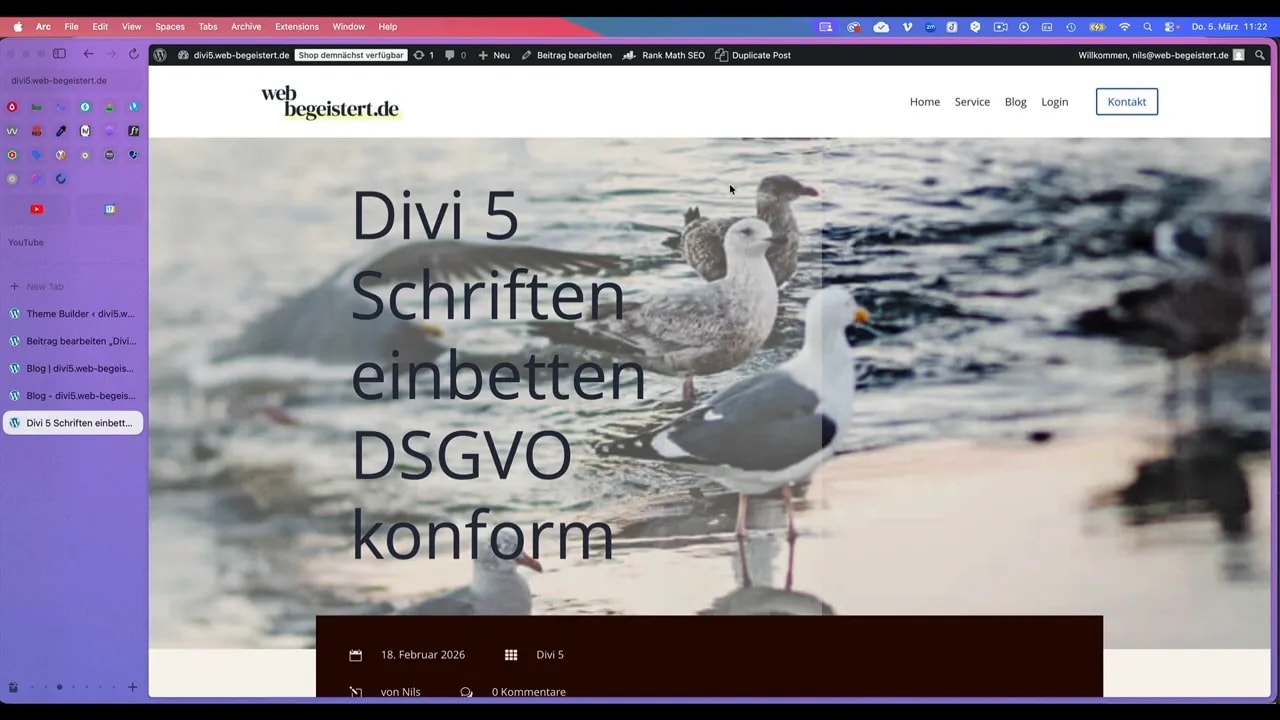Click the search magnifier icon in the admin bar
The image size is (1280, 720).
(1260, 55)
